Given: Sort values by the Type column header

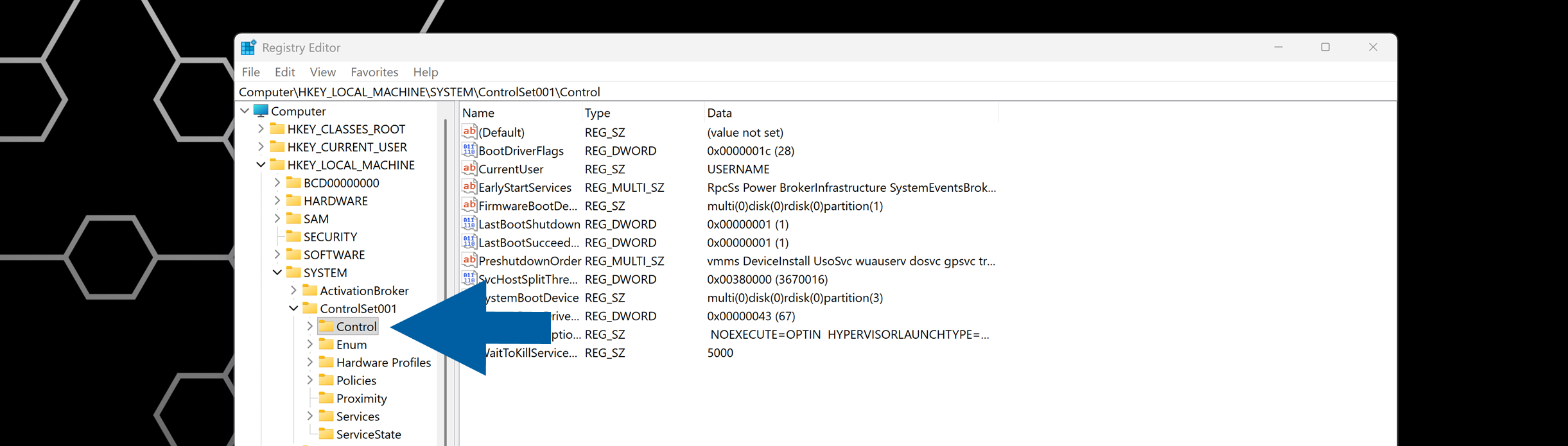Looking at the screenshot, I should [597, 113].
